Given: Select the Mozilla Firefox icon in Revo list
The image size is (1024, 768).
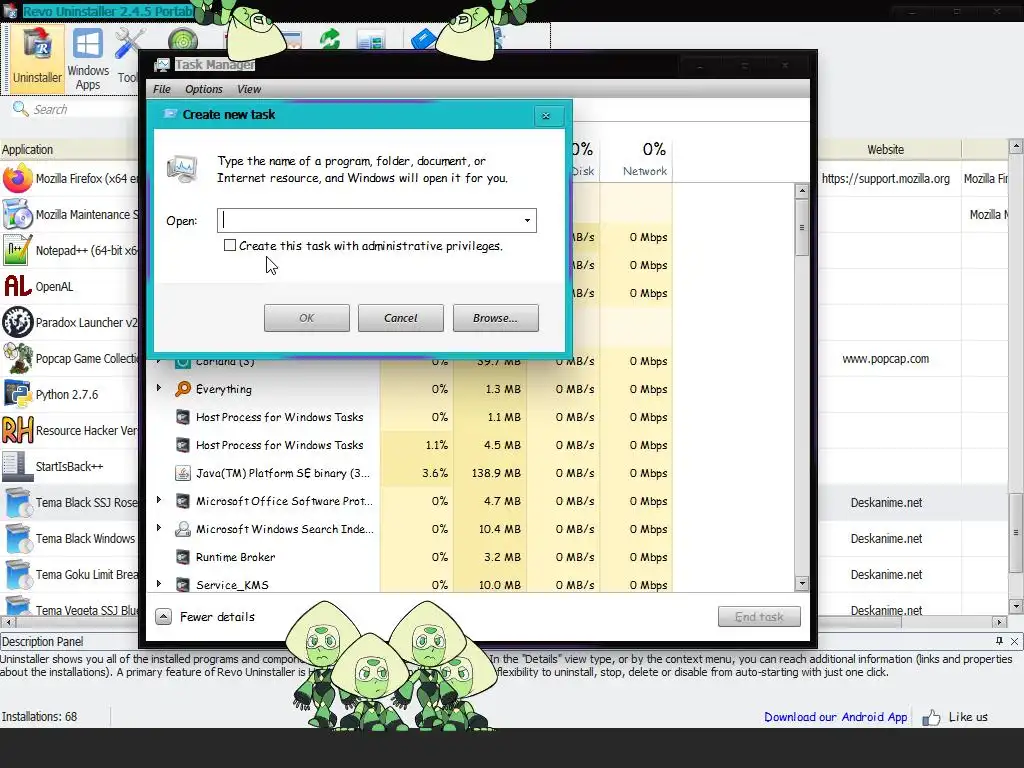Looking at the screenshot, I should 18,178.
